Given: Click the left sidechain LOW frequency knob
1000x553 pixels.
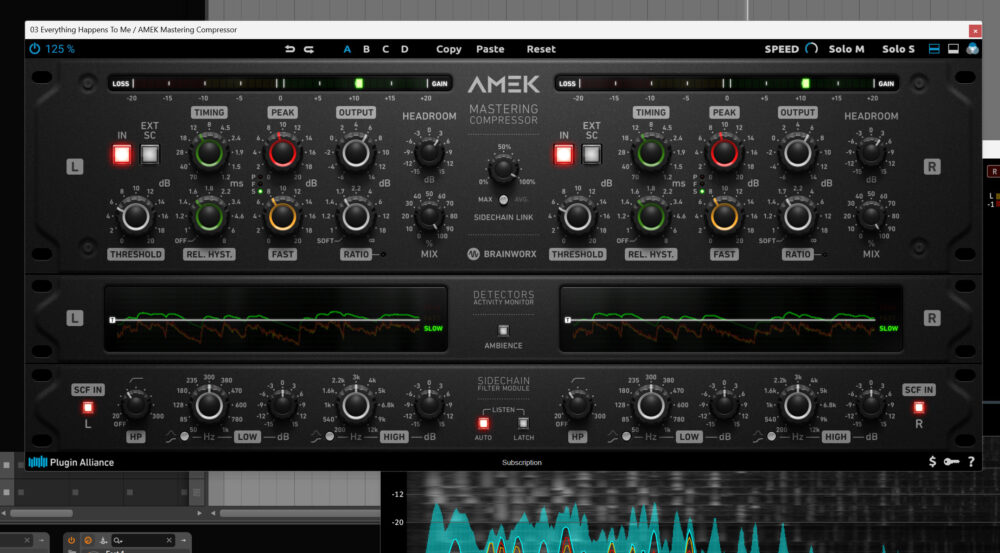Looking at the screenshot, I should point(209,406).
